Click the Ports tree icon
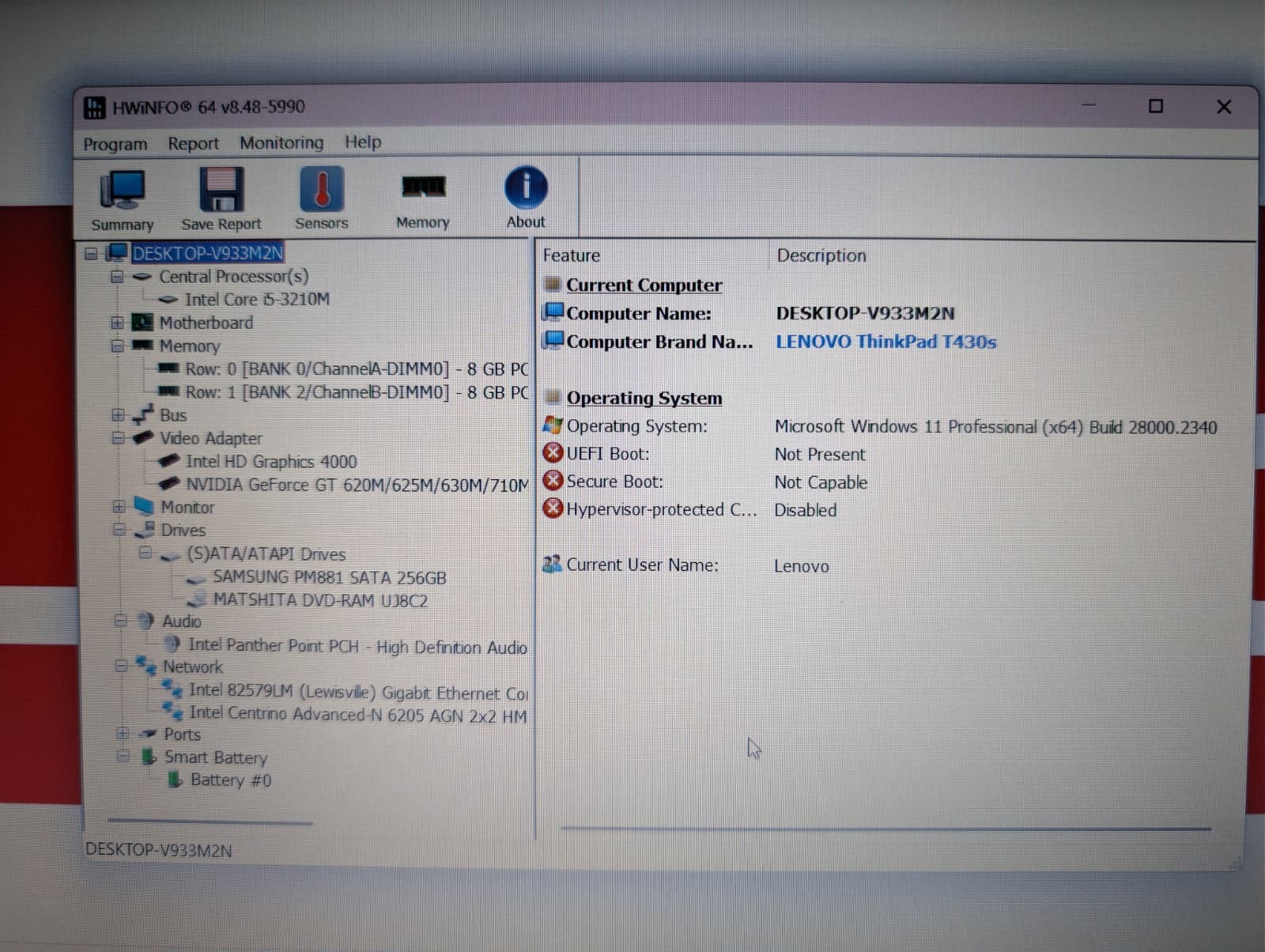 tap(147, 734)
